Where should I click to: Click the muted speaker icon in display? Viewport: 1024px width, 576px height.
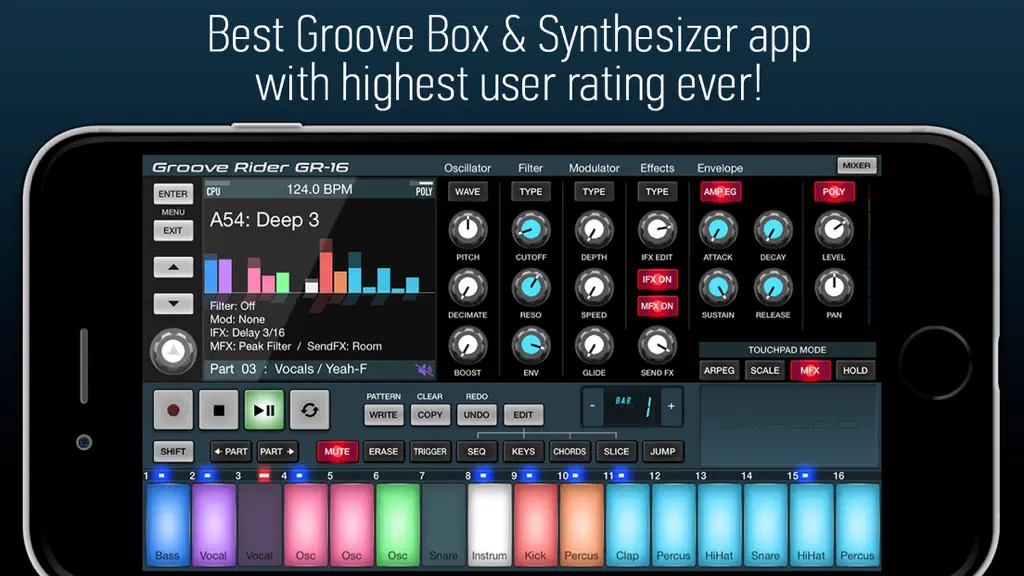[x=424, y=370]
